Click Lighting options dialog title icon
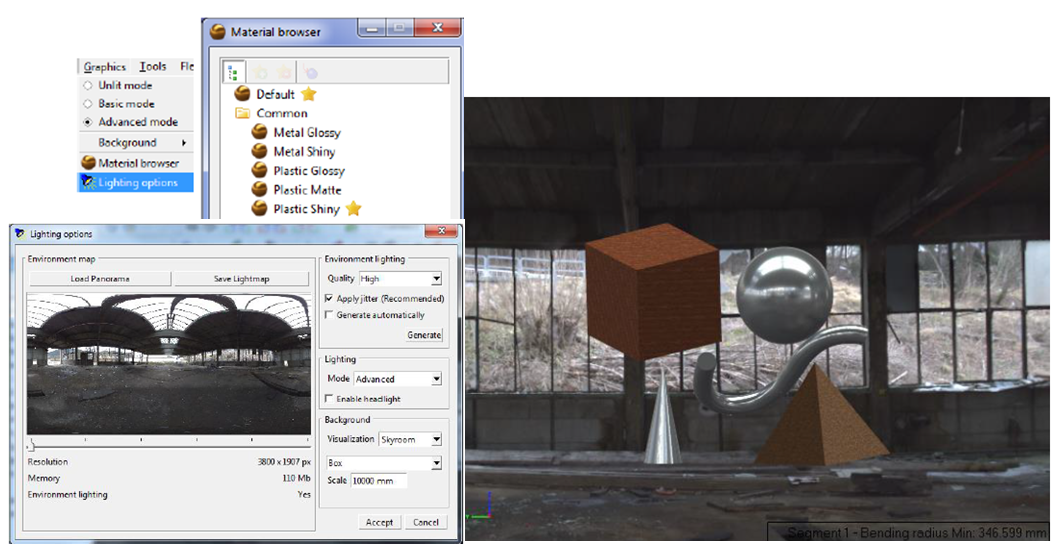Viewport: 1061px width, 548px height. click(x=20, y=233)
